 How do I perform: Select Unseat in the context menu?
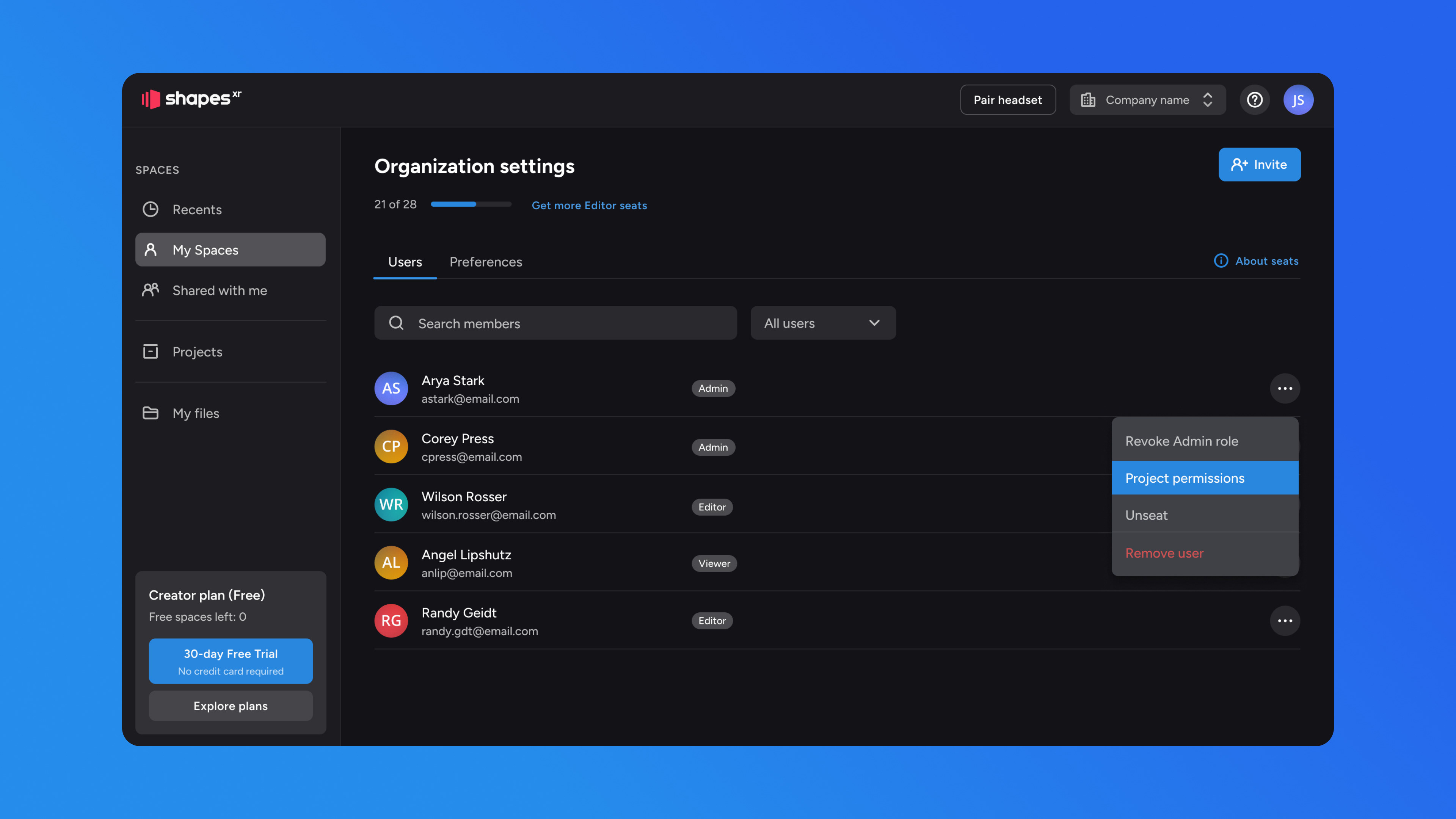1205,515
